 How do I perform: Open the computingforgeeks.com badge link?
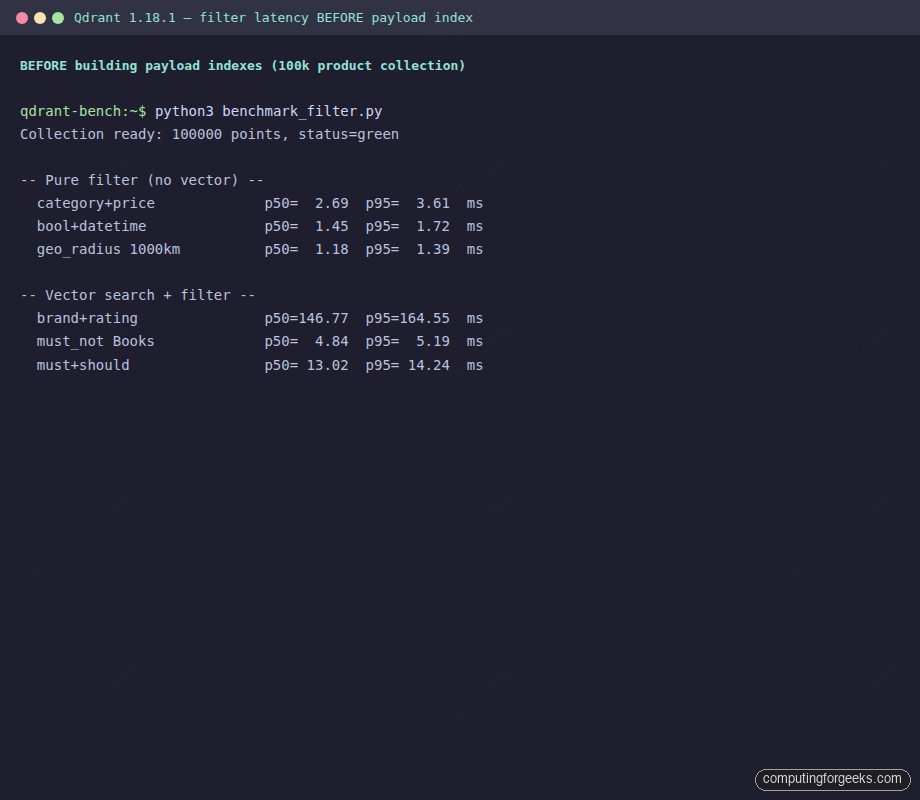pos(832,779)
